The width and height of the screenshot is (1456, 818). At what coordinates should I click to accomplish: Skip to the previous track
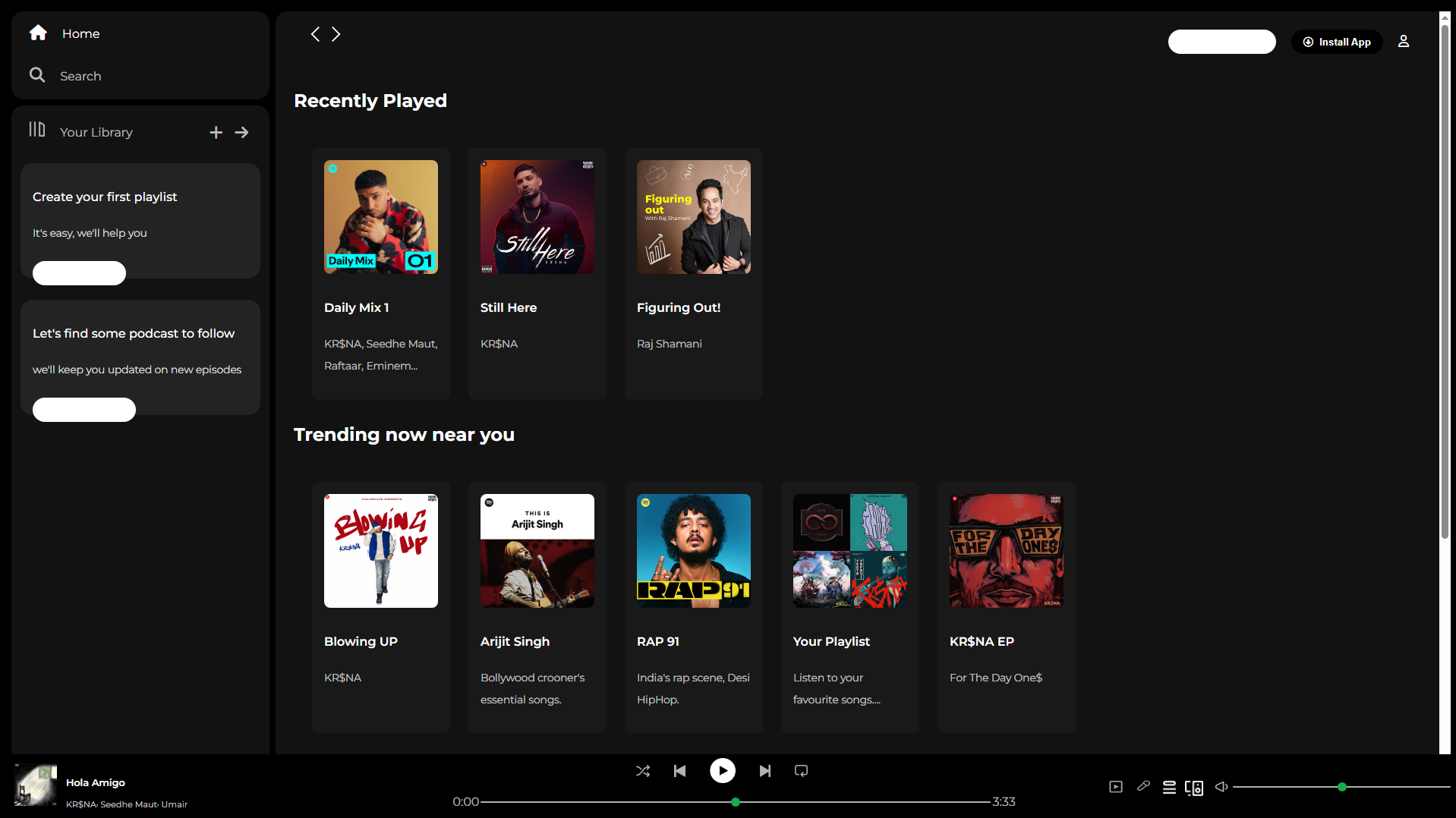[680, 771]
